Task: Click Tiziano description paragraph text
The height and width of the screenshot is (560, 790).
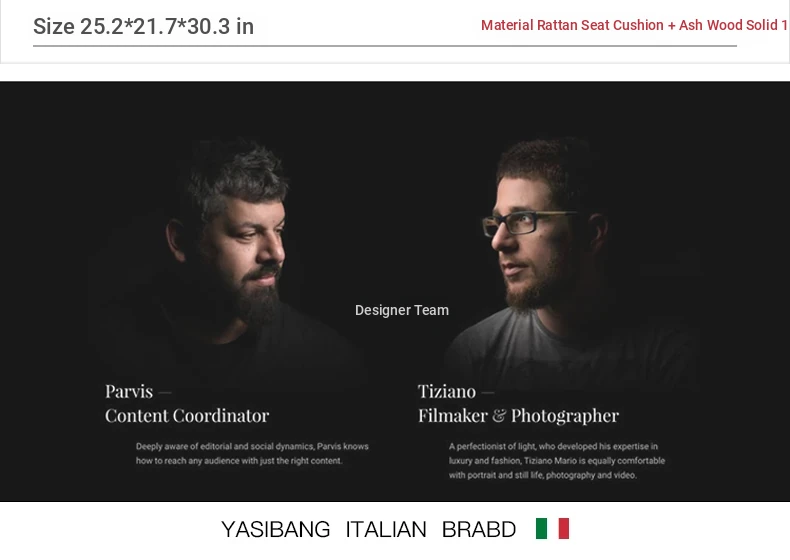Action: coord(557,461)
